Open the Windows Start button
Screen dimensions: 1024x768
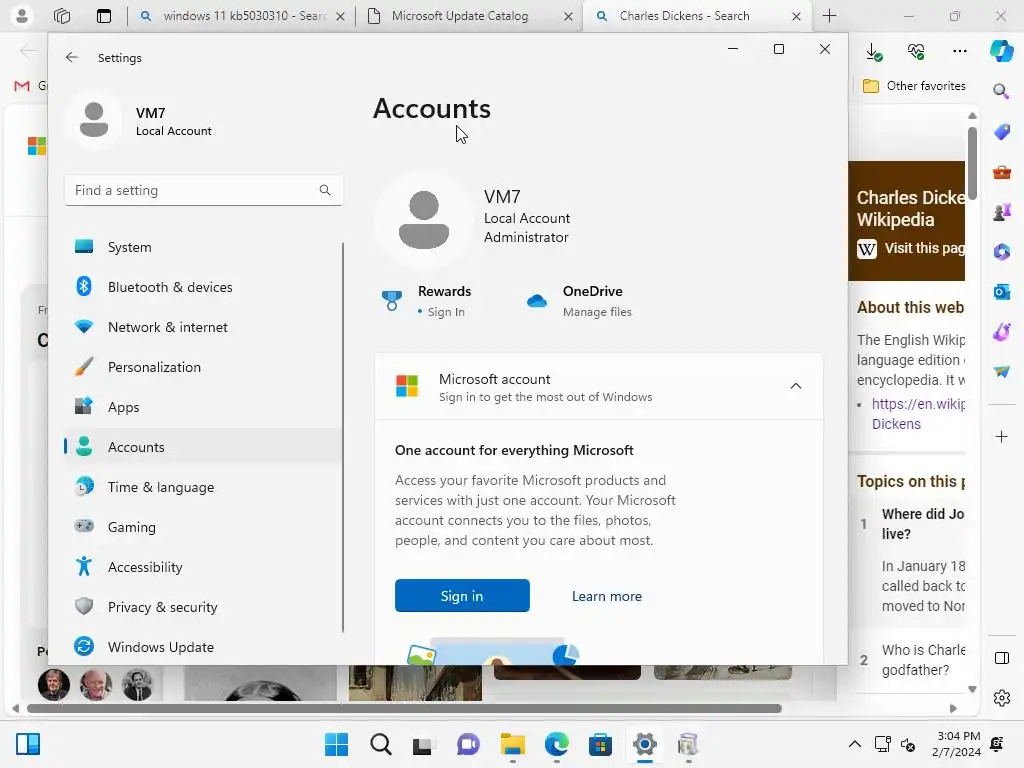[336, 744]
